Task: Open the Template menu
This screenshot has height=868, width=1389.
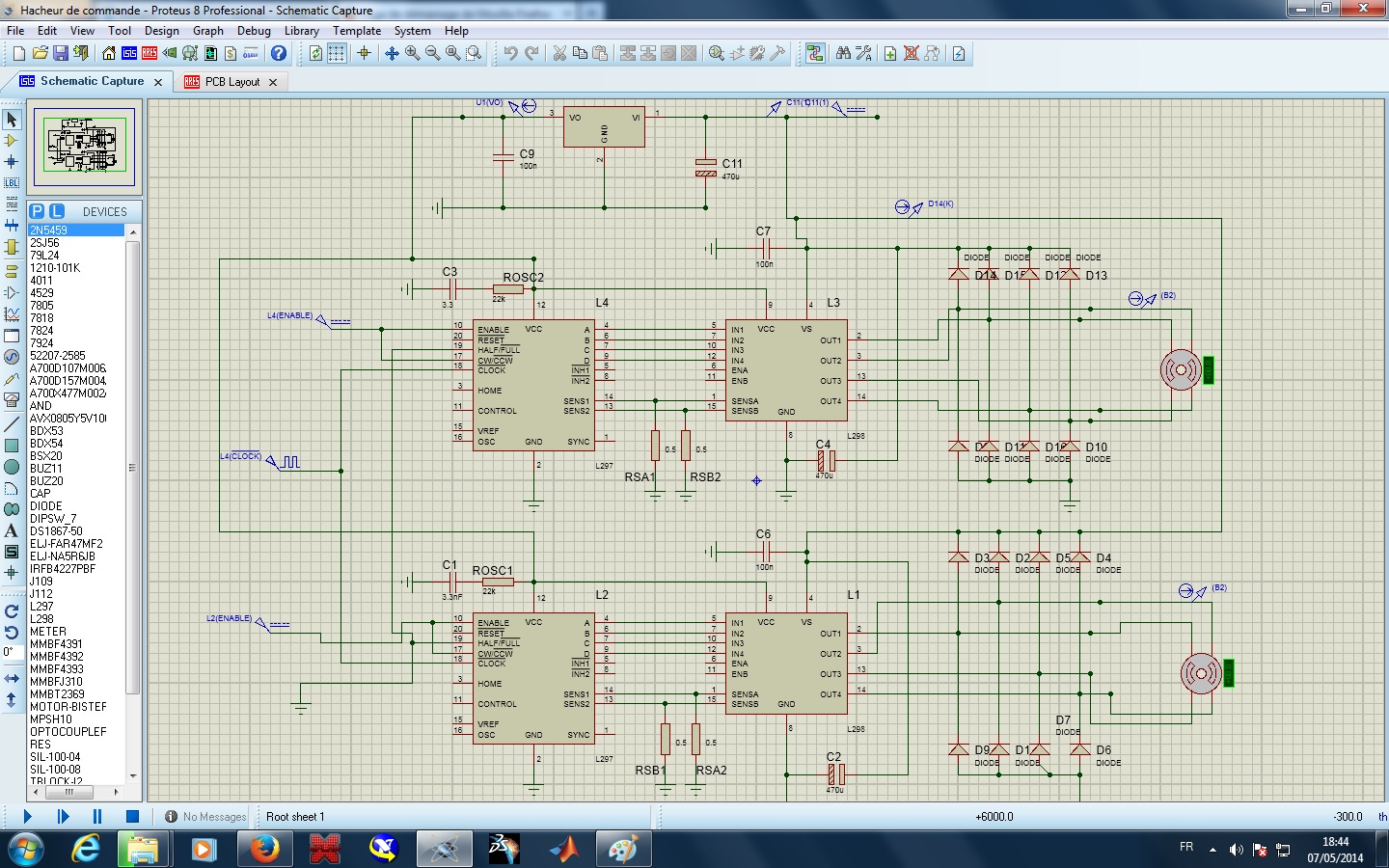Action: tap(357, 31)
